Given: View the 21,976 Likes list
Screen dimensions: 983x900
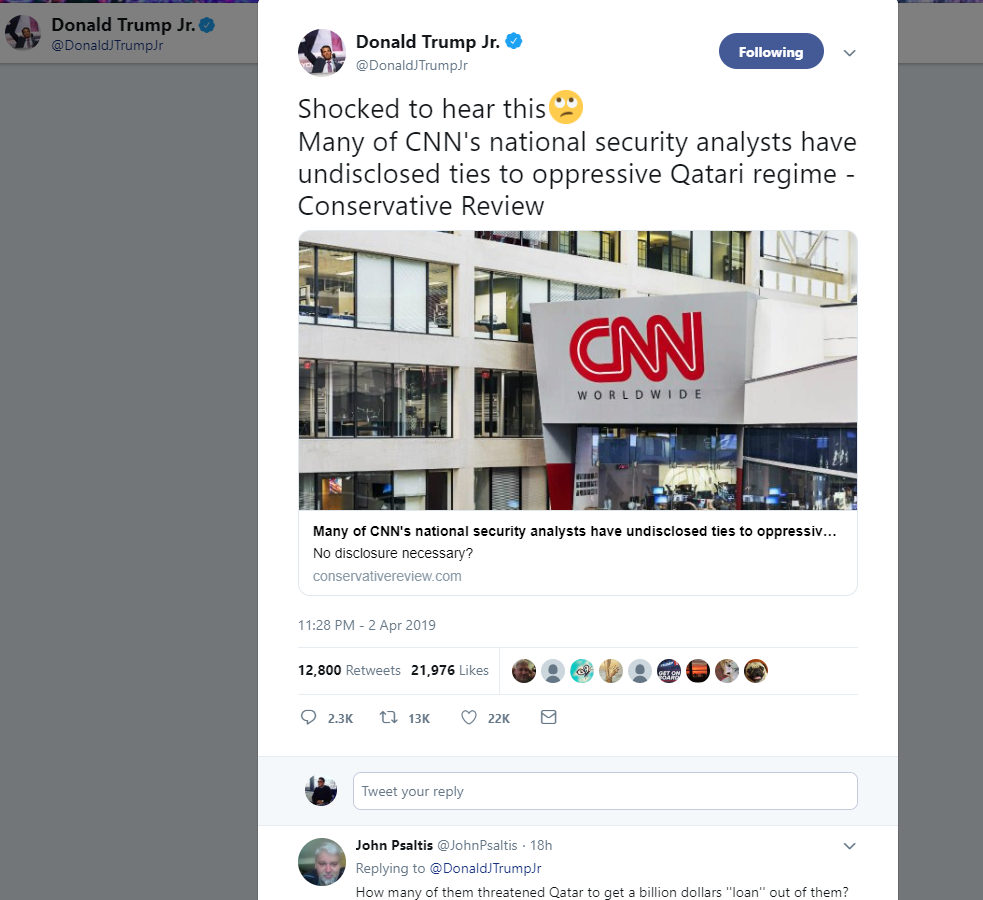Looking at the screenshot, I should (449, 670).
